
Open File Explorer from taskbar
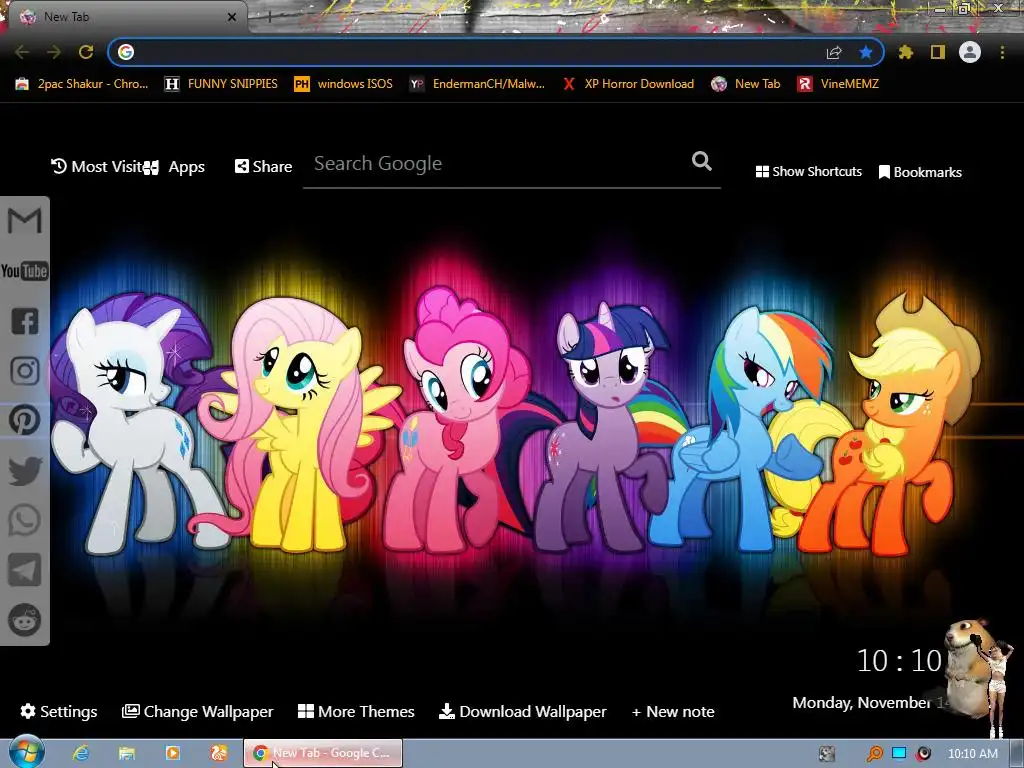pos(127,753)
